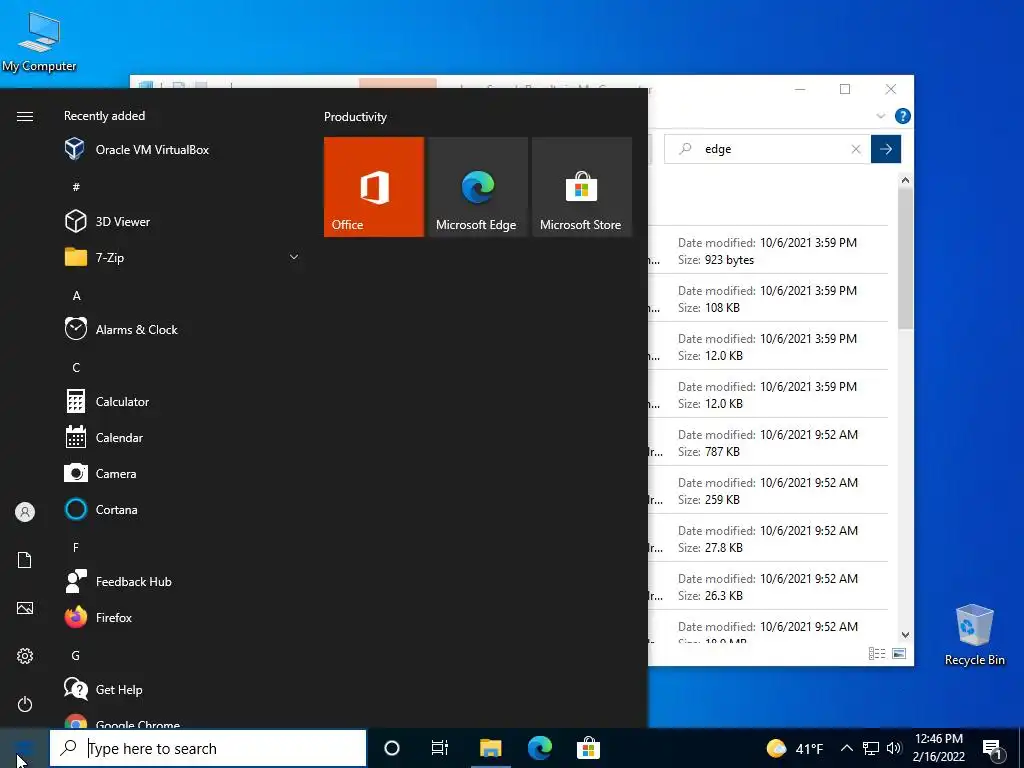The width and height of the screenshot is (1024, 768).
Task: Click the scrollbar up arrow in Explorer
Action: [905, 180]
